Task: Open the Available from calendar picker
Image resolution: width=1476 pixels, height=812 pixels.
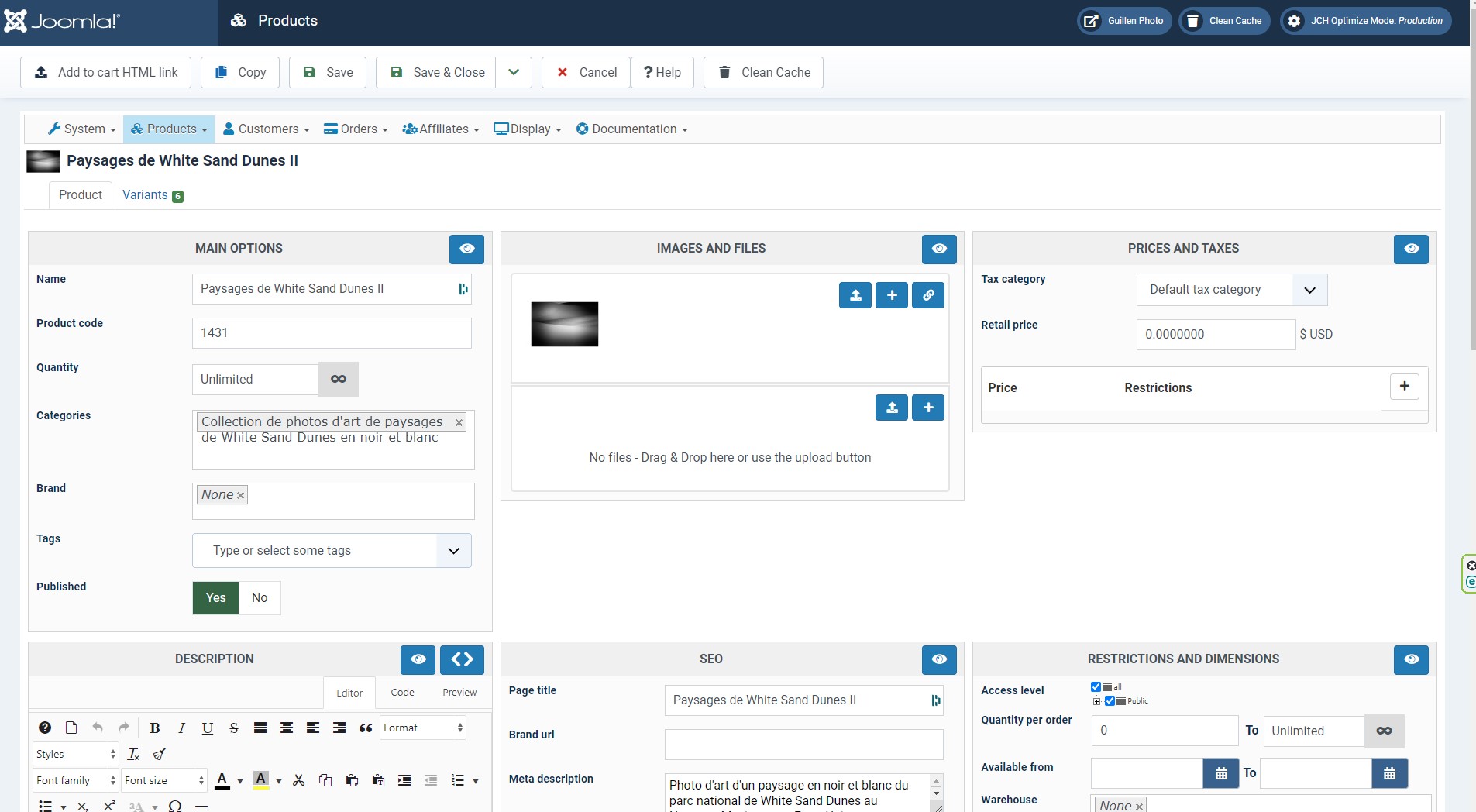Action: (1221, 773)
